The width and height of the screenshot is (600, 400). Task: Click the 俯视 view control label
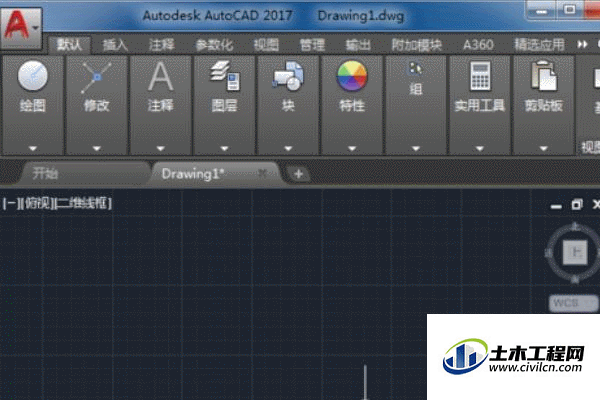pos(37,204)
